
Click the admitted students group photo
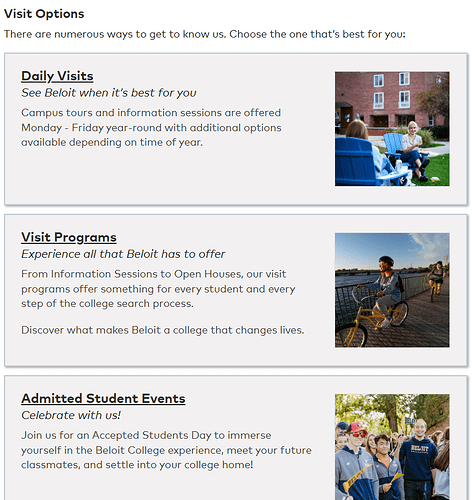click(392, 447)
